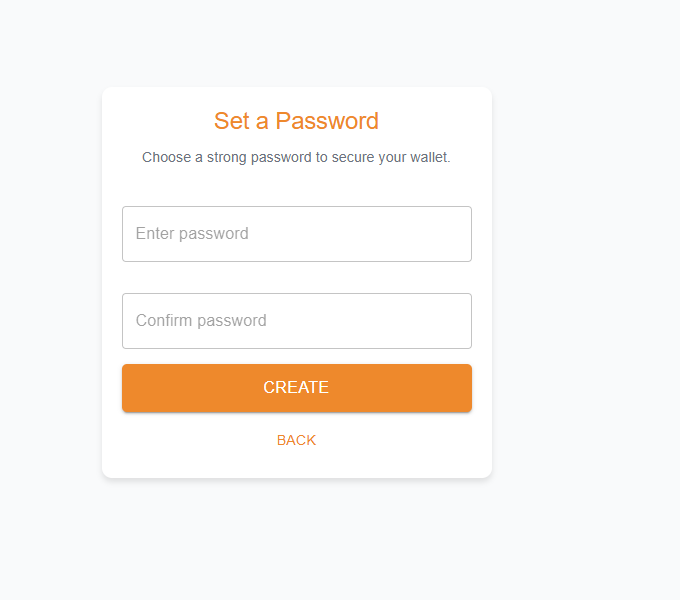Viewport: 680px width, 600px height.
Task: Select the 'Confirm password' placeholder text
Action: (x=201, y=321)
